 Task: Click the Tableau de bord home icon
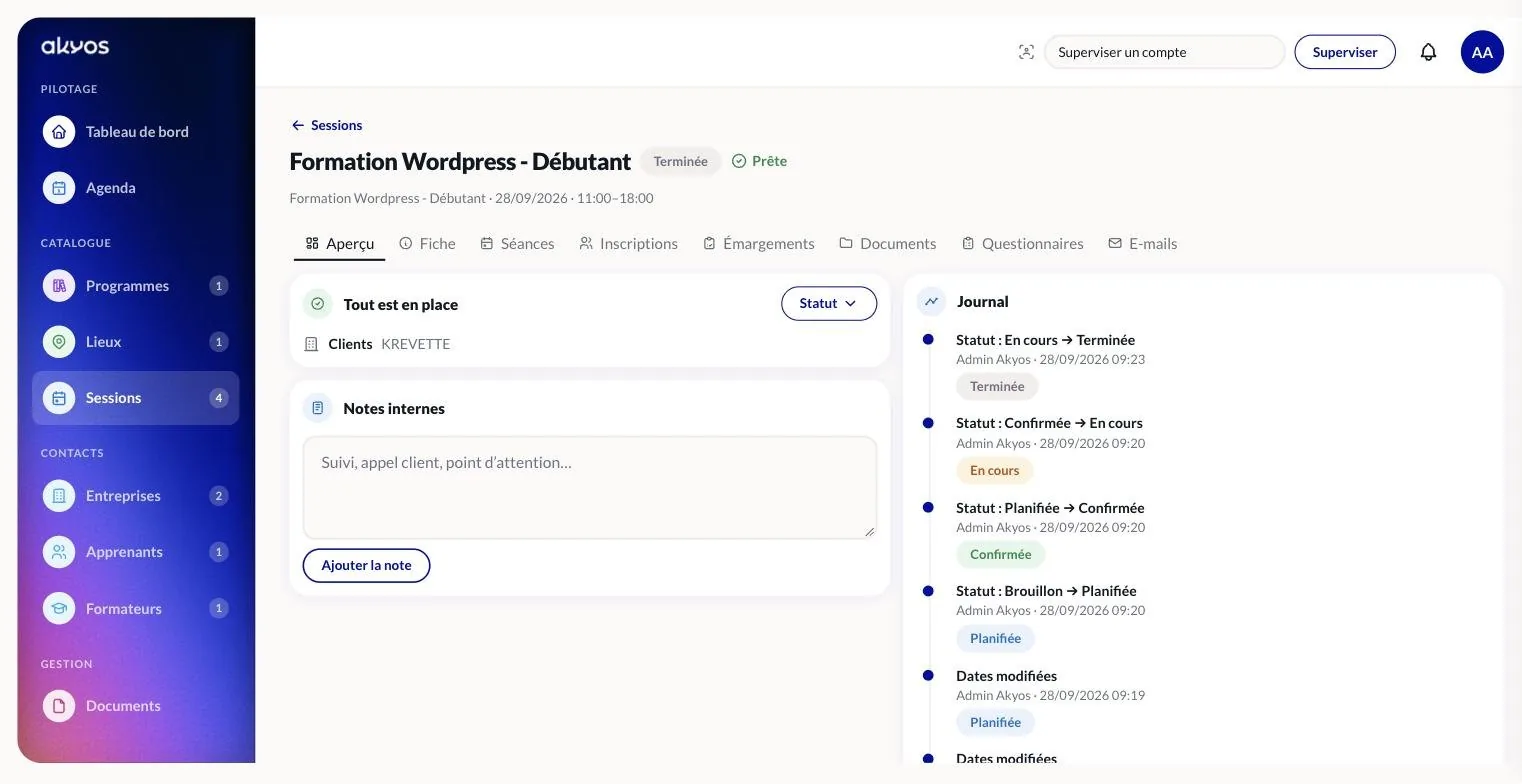(59, 132)
